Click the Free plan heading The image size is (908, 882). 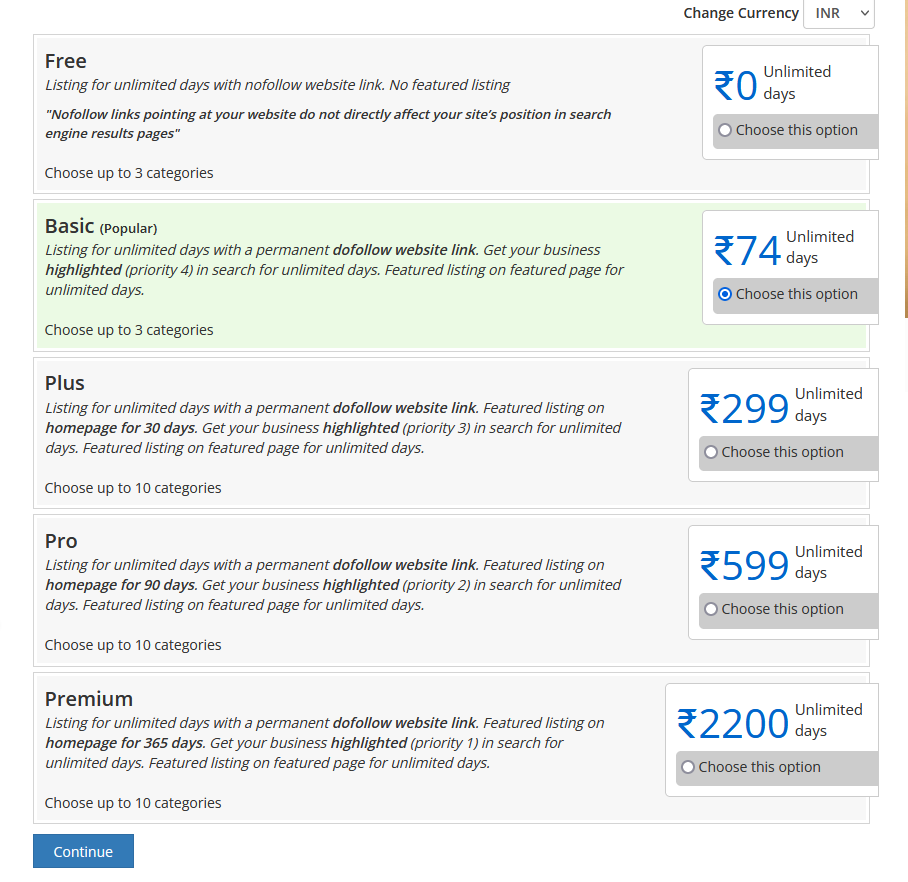click(x=65, y=61)
